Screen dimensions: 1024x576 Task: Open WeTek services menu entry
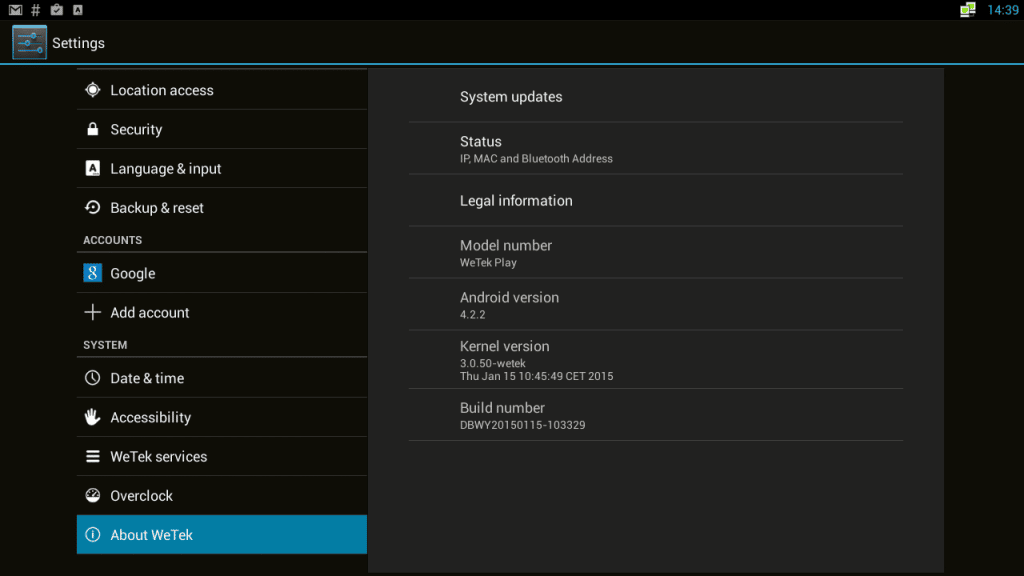point(222,456)
